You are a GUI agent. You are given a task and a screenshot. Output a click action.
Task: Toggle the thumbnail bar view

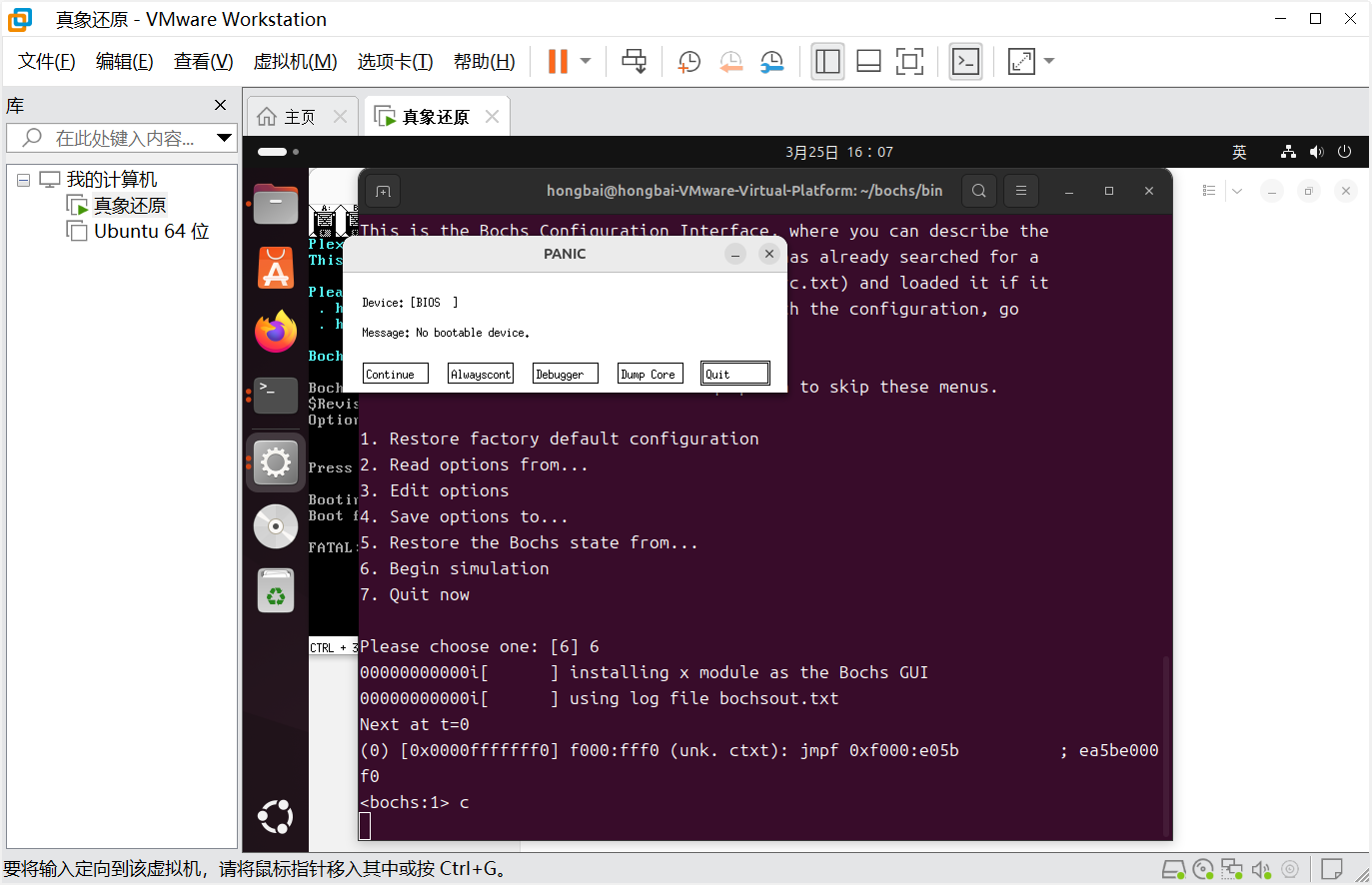click(868, 61)
